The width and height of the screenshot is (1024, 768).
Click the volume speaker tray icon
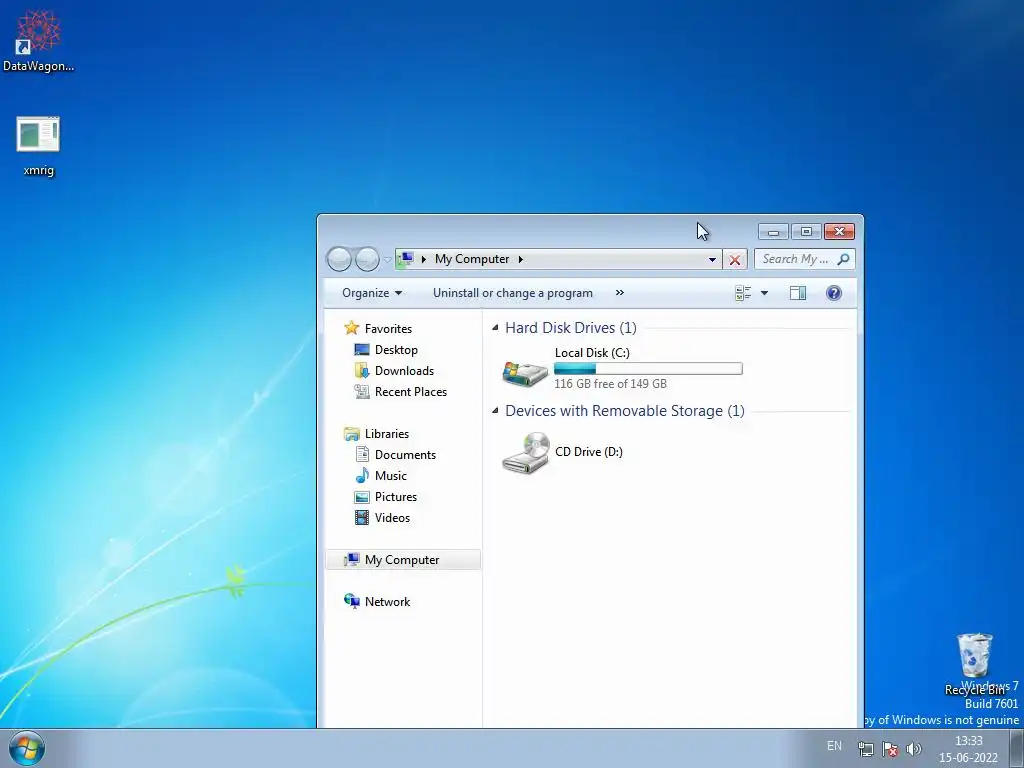[914, 749]
